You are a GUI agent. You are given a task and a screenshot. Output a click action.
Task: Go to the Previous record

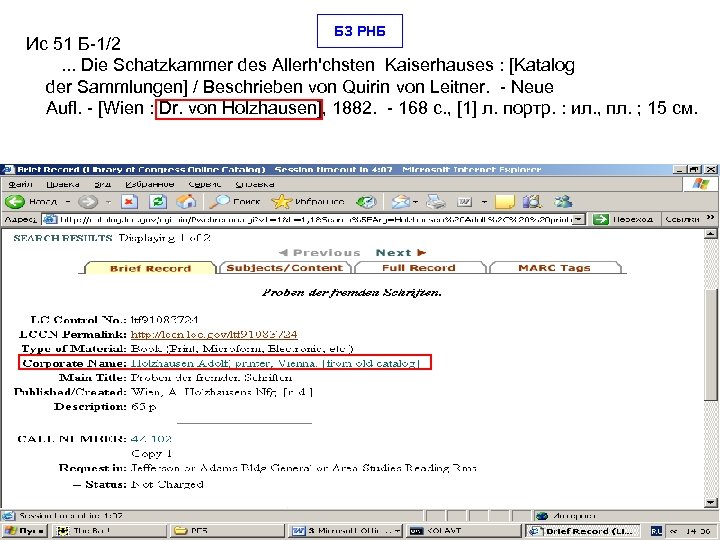pyautogui.click(x=320, y=253)
